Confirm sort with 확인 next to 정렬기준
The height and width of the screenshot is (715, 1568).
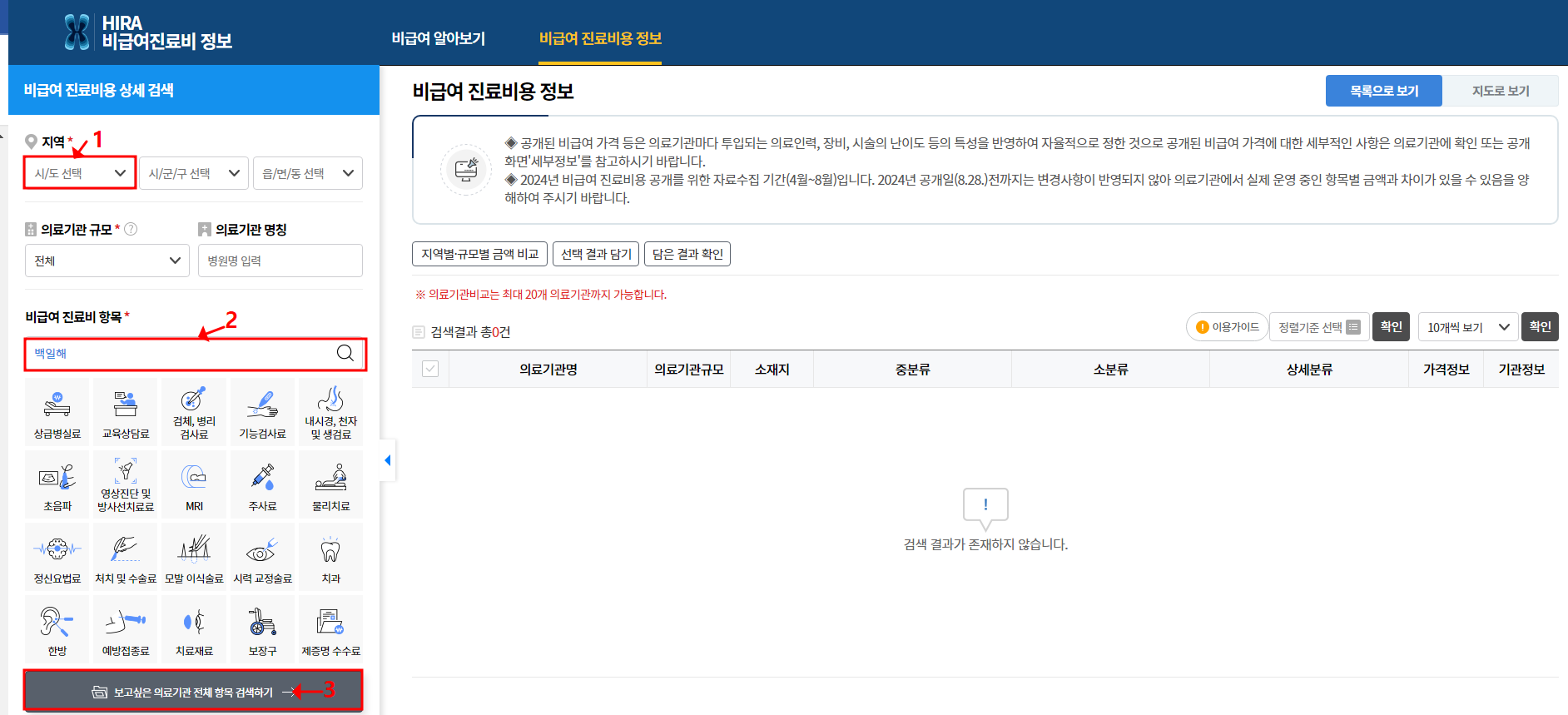(1391, 327)
